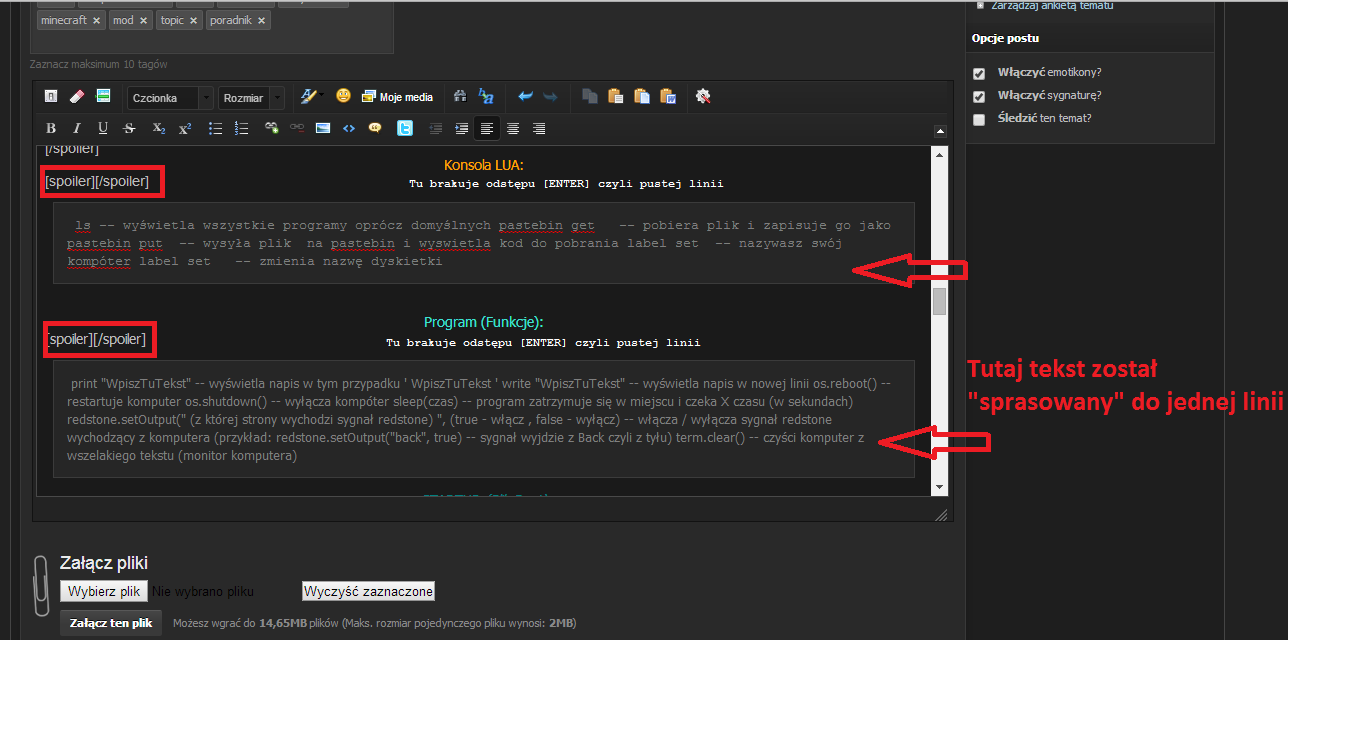Open the text color picker
This screenshot has height=732, width=1366.
click(x=311, y=97)
